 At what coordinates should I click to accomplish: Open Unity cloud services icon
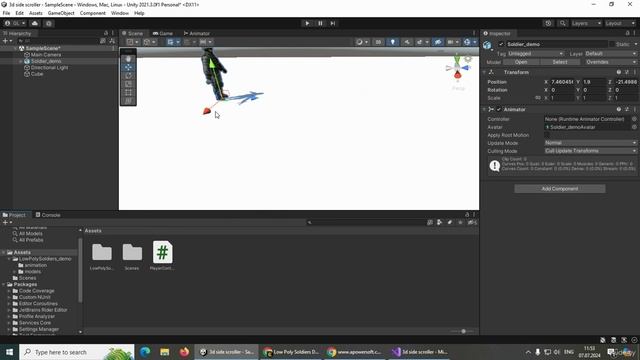(35, 23)
